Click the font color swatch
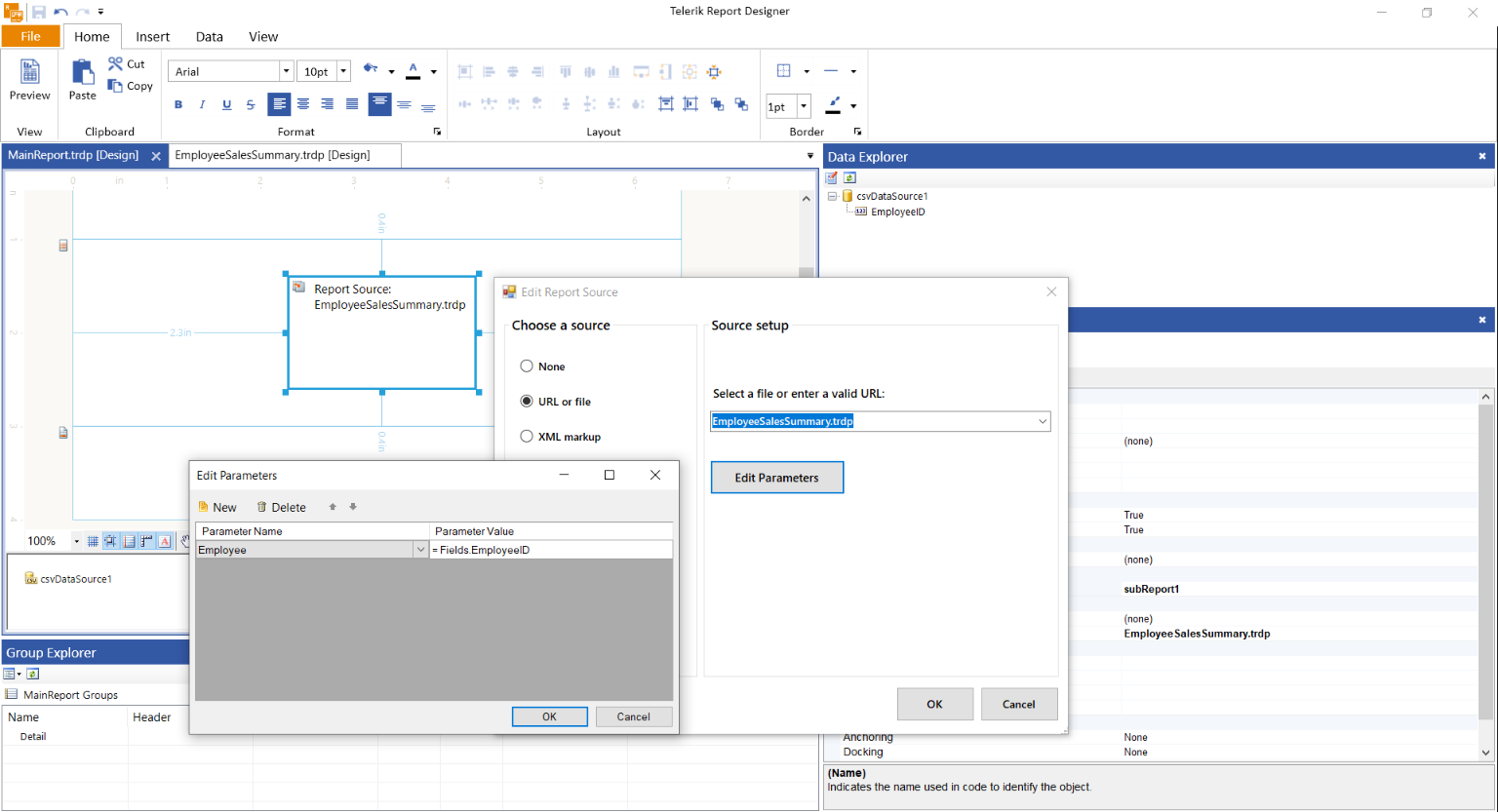This screenshot has width=1498, height=812. [414, 70]
